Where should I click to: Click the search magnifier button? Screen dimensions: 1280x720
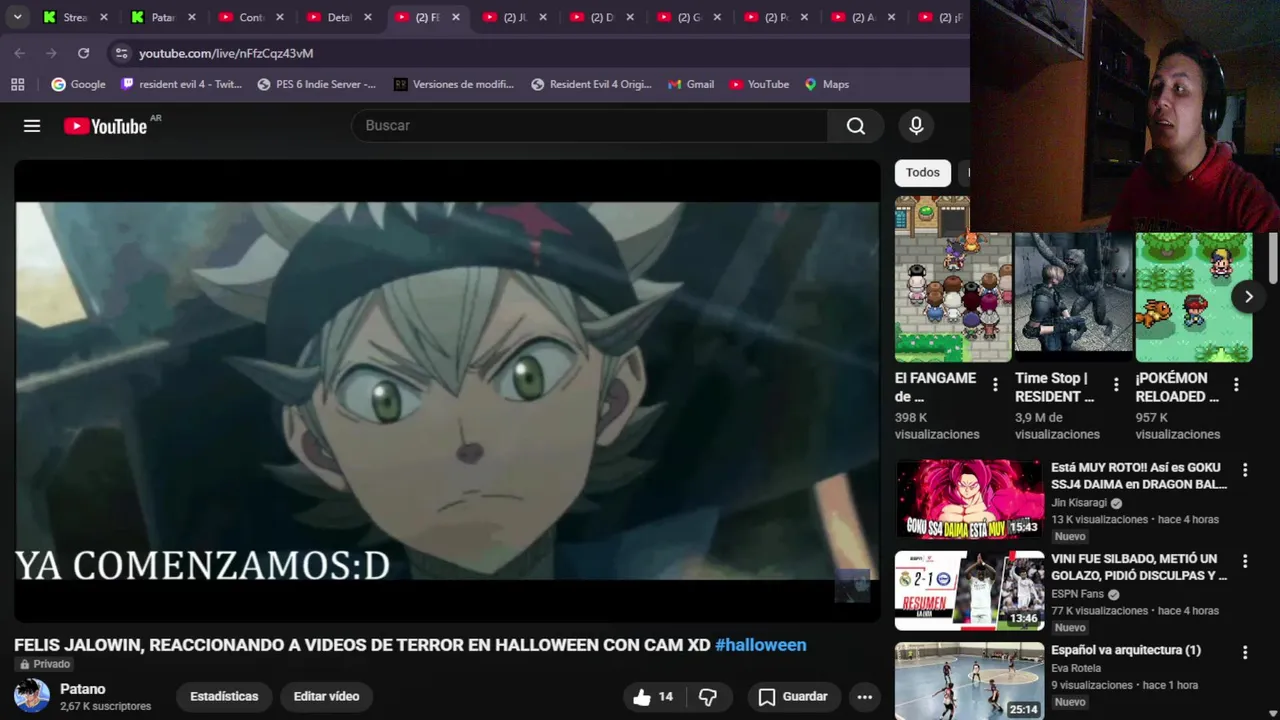click(855, 126)
